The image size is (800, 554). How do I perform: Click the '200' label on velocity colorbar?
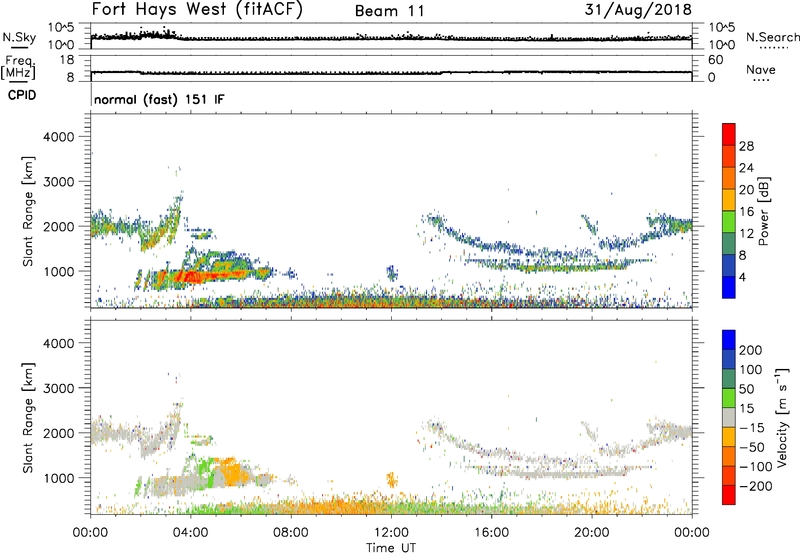[751, 350]
